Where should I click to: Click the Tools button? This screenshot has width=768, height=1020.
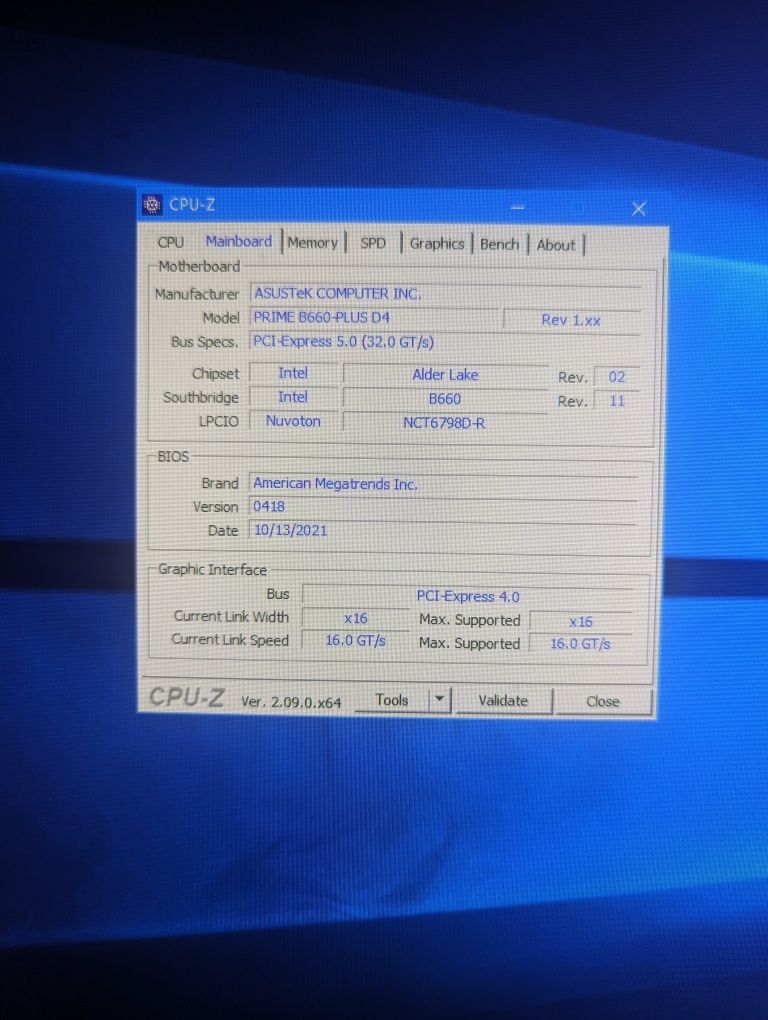(391, 700)
